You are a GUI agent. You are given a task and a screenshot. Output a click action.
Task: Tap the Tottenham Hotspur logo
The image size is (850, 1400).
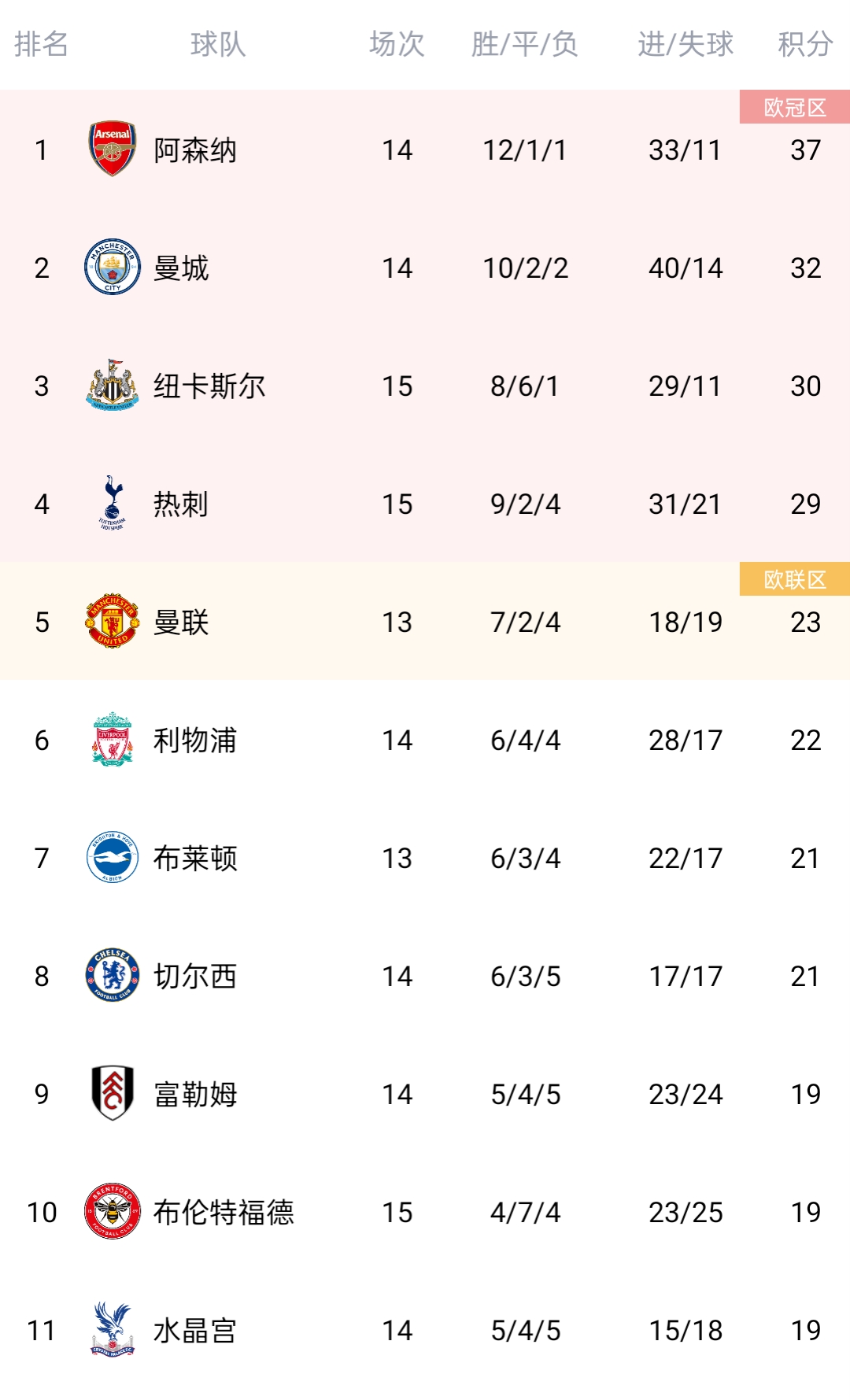pyautogui.click(x=113, y=503)
